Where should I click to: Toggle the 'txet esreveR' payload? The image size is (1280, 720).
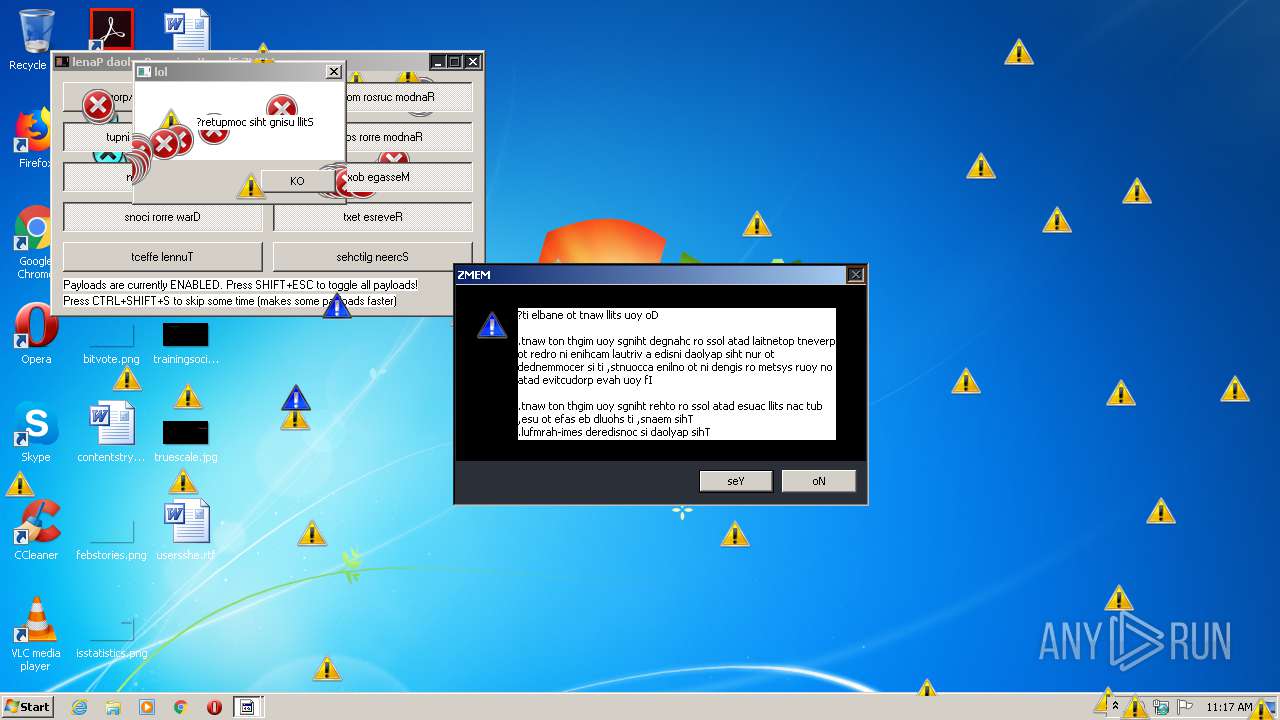pos(373,217)
